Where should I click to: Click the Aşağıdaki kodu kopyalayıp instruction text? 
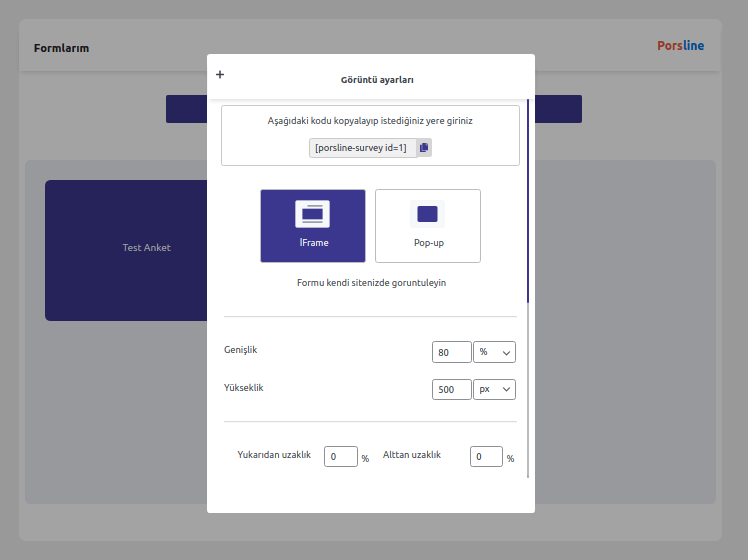tap(370, 121)
